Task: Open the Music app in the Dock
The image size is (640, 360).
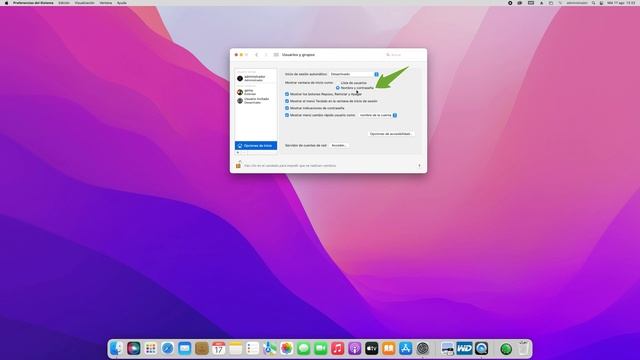Action: 338,349
